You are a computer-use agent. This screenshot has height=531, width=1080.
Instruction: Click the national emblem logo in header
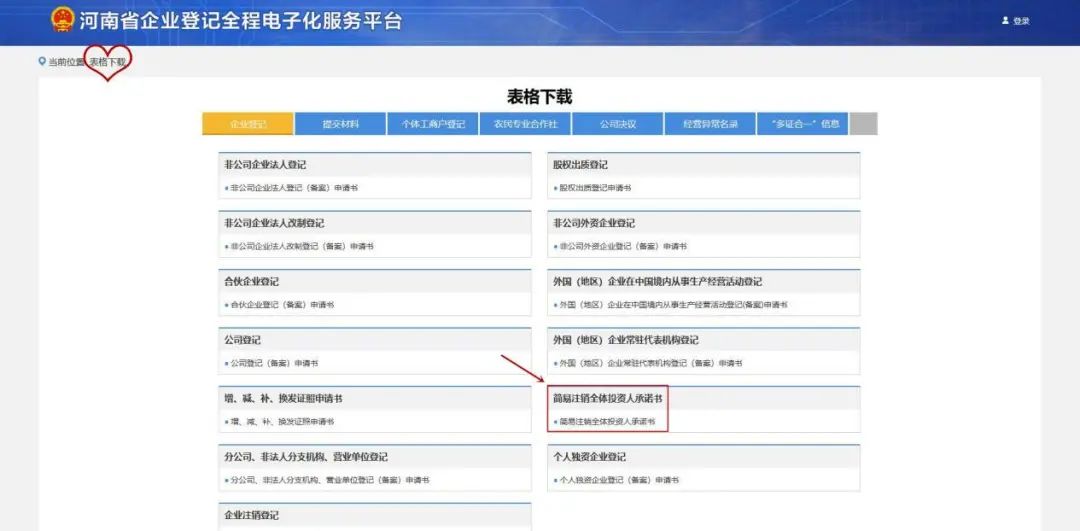click(x=63, y=20)
